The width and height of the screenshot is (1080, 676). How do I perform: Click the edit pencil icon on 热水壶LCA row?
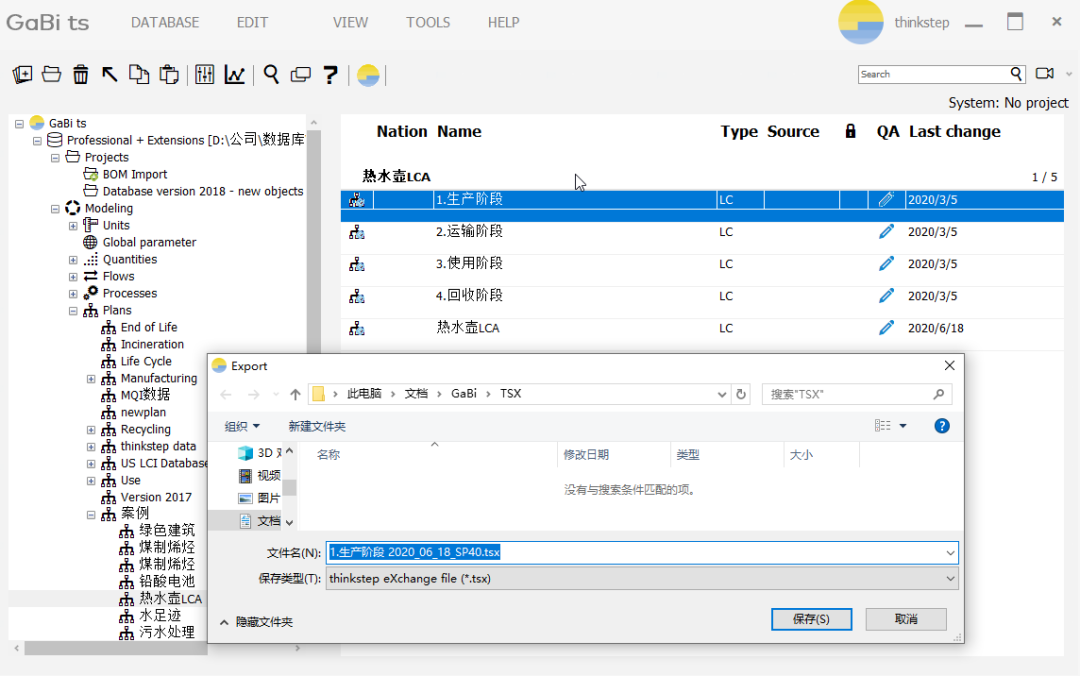(x=886, y=327)
